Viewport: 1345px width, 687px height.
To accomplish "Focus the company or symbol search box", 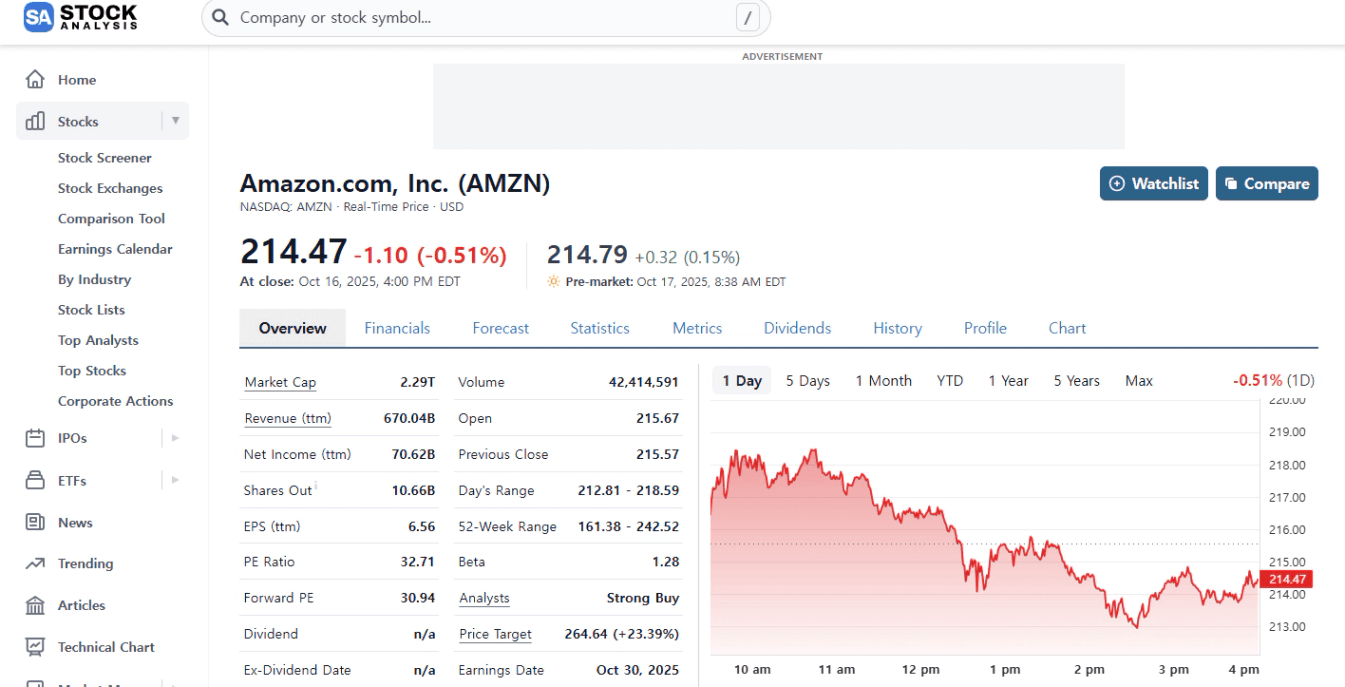I will pos(480,18).
